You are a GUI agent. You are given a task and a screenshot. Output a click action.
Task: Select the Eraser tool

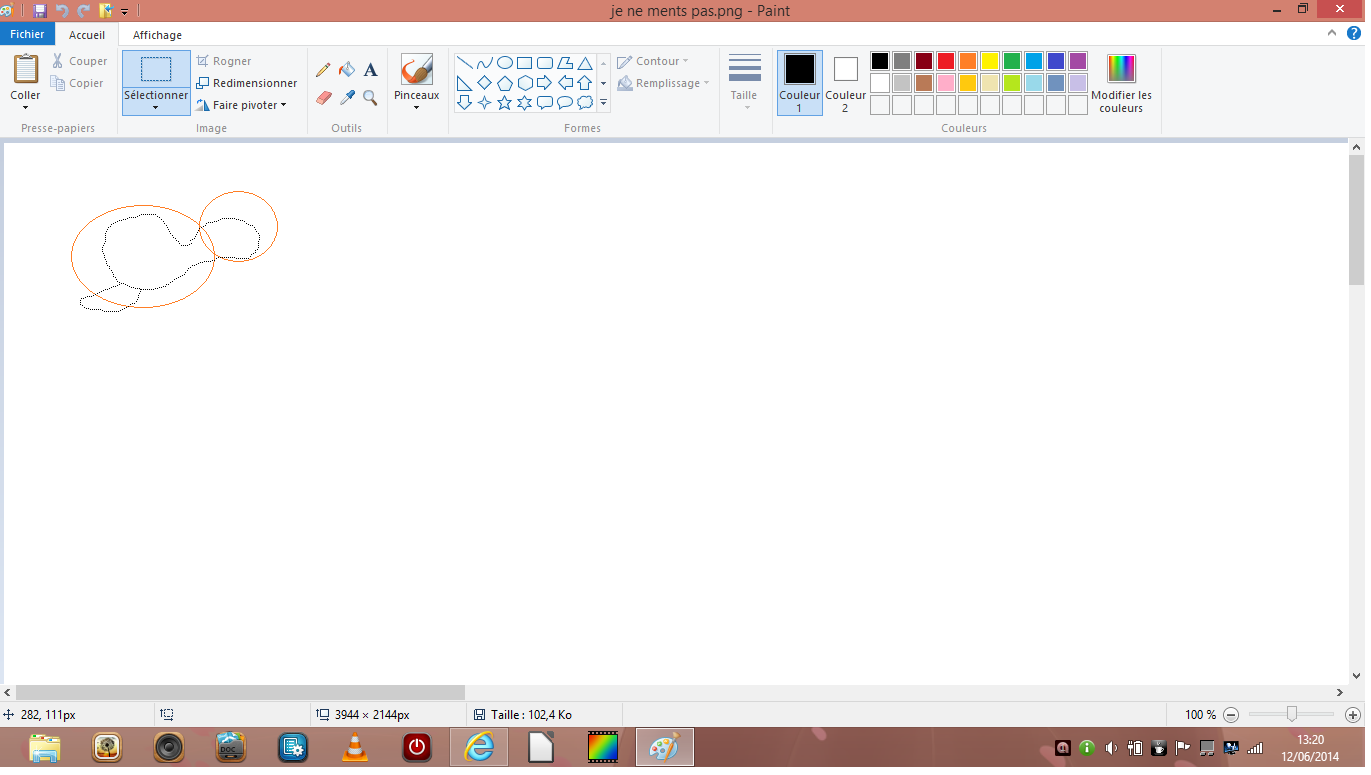point(323,97)
